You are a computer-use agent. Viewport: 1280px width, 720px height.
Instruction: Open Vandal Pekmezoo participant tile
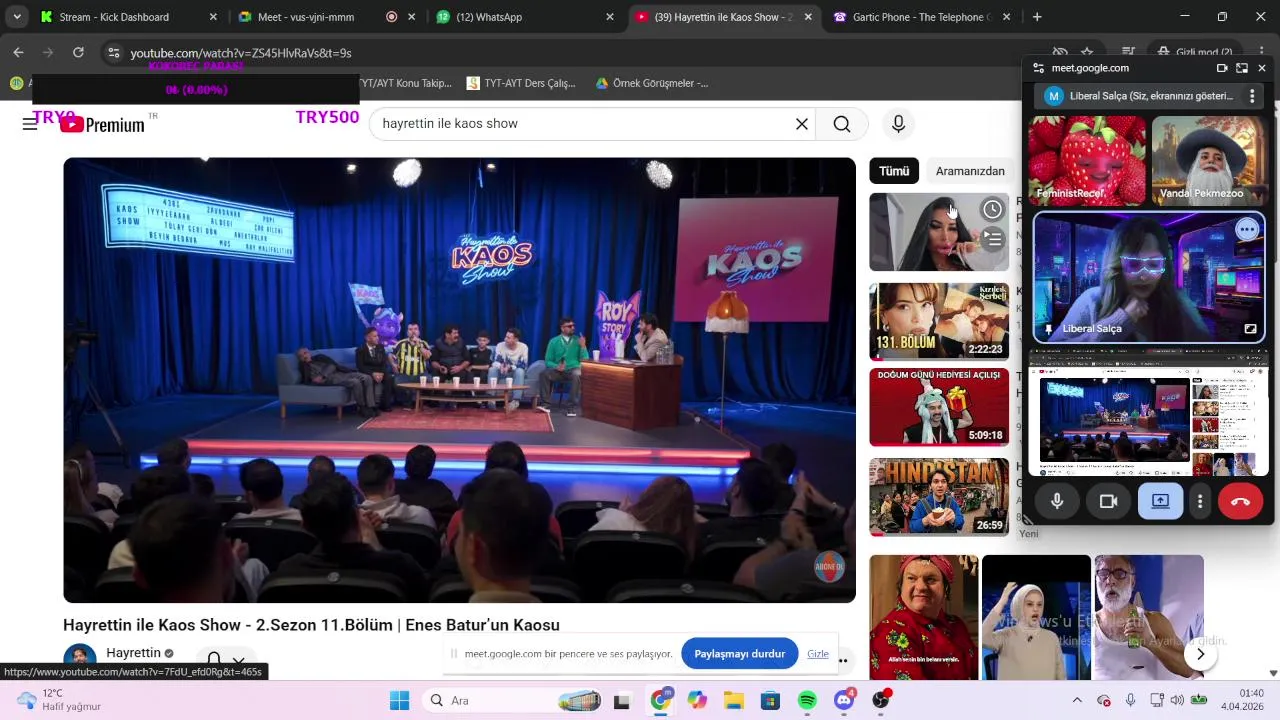pos(1209,161)
